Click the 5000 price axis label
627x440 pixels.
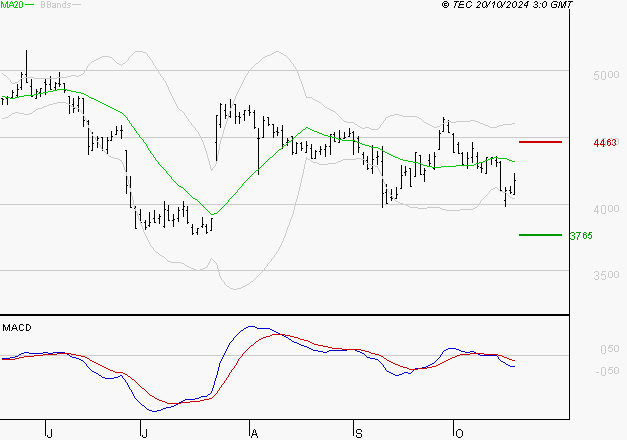coord(606,75)
